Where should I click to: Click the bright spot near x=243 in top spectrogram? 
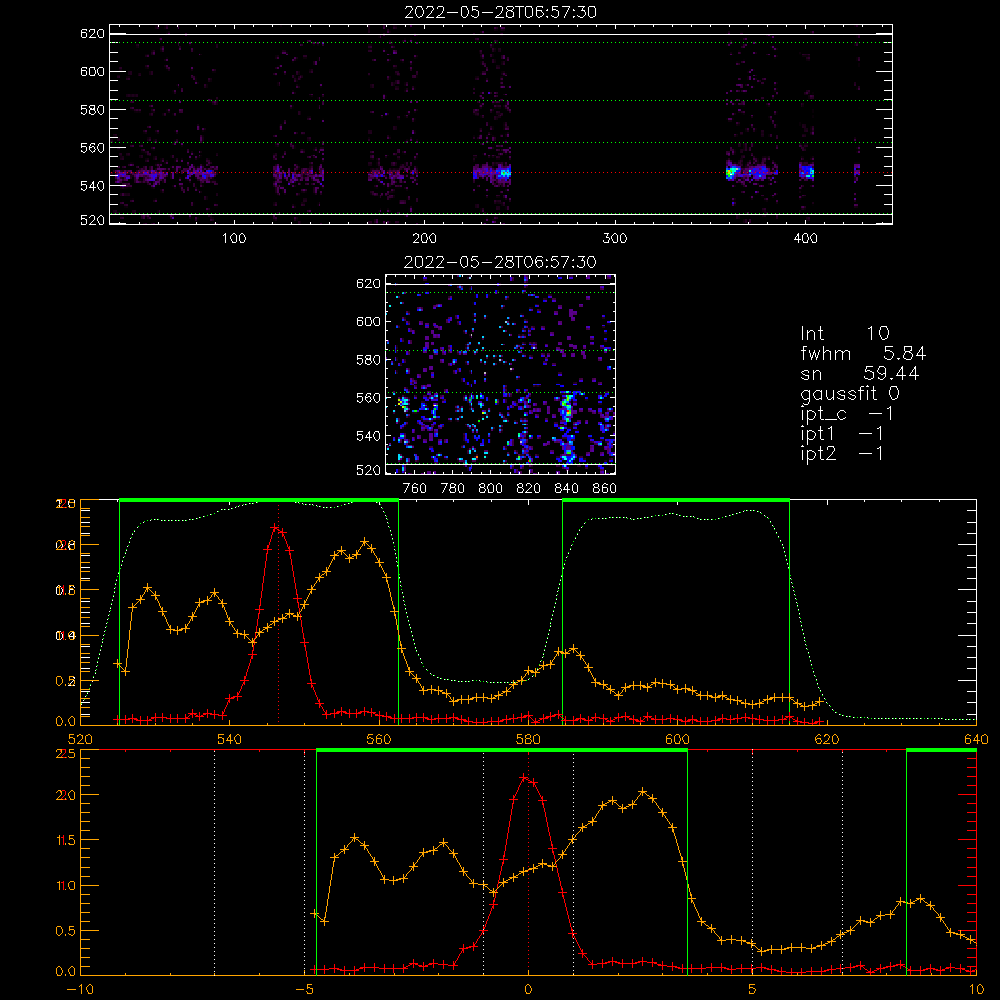(504, 172)
